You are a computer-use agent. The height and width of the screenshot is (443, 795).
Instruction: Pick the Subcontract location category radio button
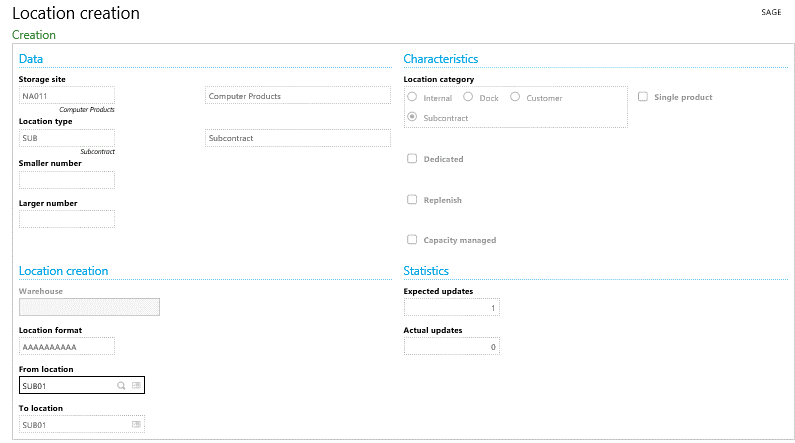click(412, 118)
